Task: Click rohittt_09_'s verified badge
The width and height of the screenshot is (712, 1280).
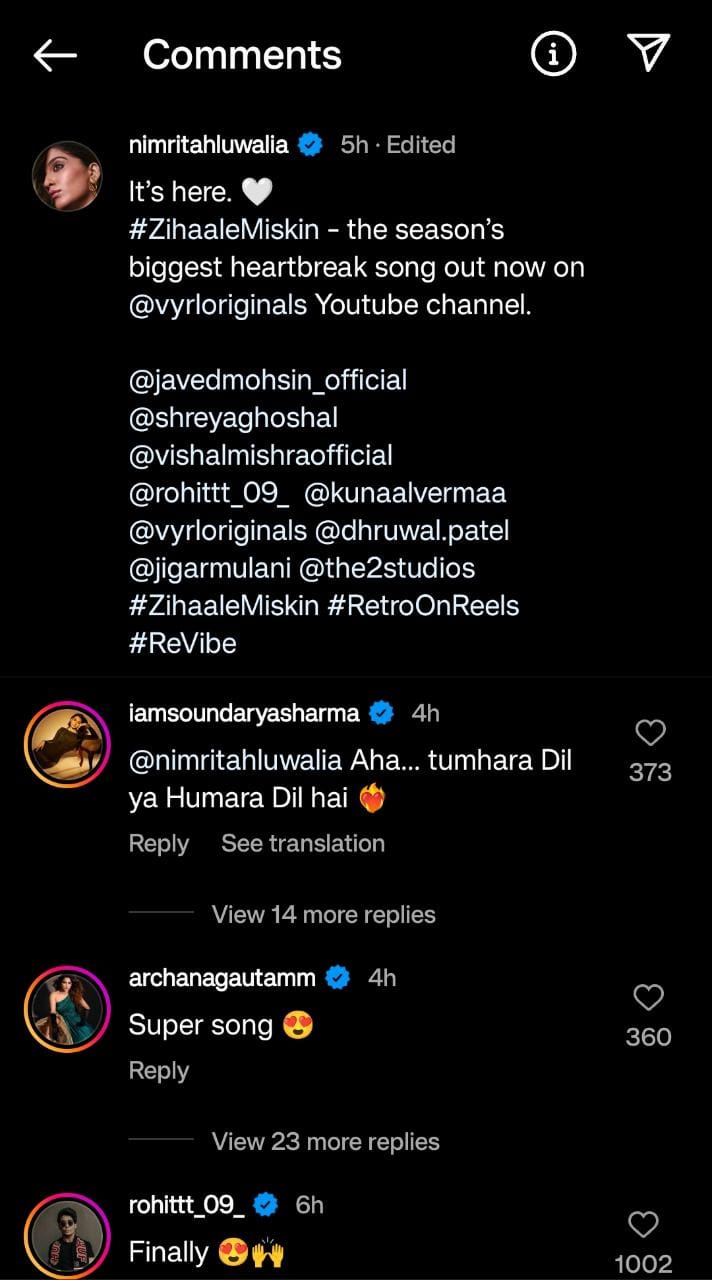Action: click(x=266, y=1205)
